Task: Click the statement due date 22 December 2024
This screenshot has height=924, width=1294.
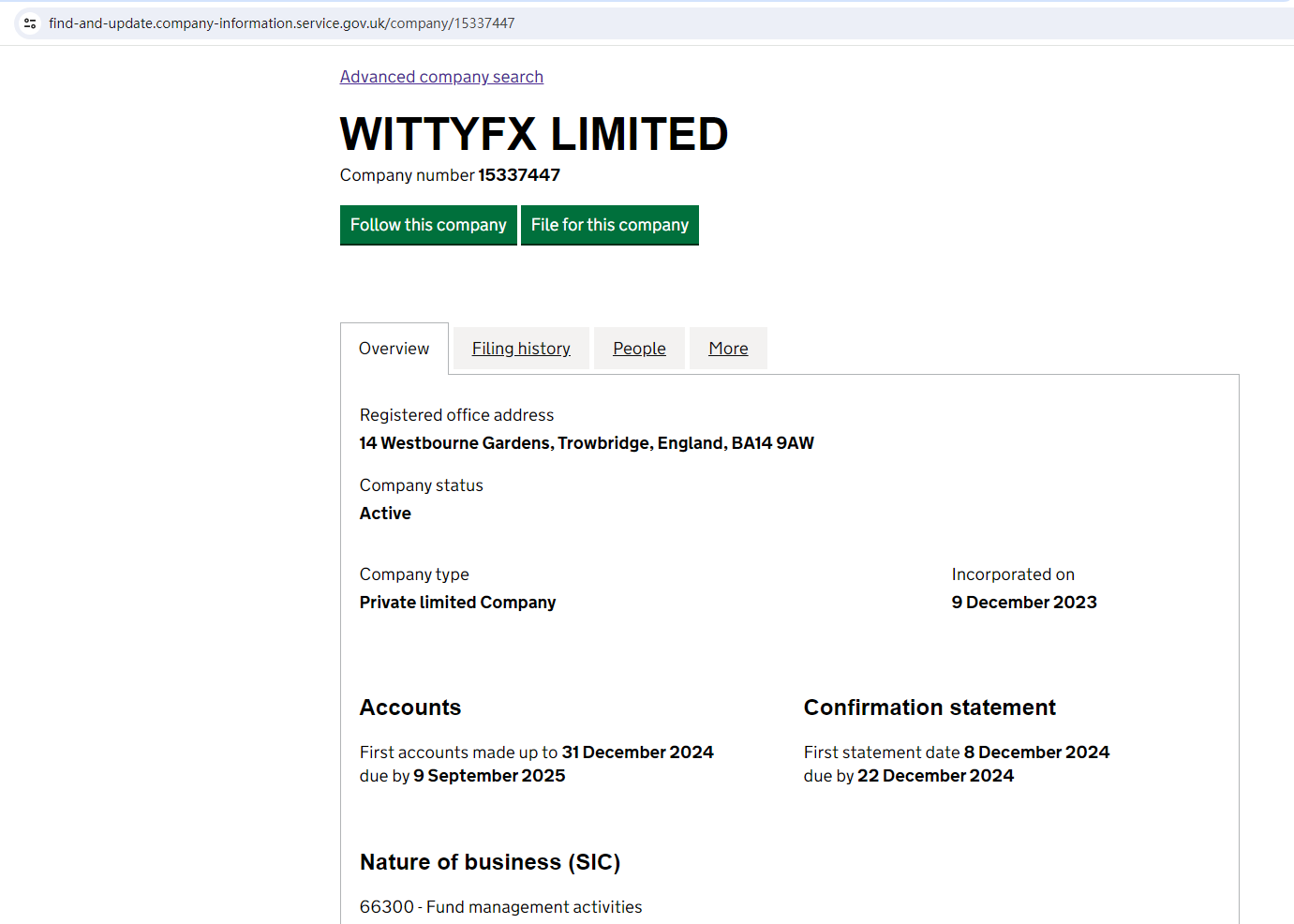Action: pos(935,776)
